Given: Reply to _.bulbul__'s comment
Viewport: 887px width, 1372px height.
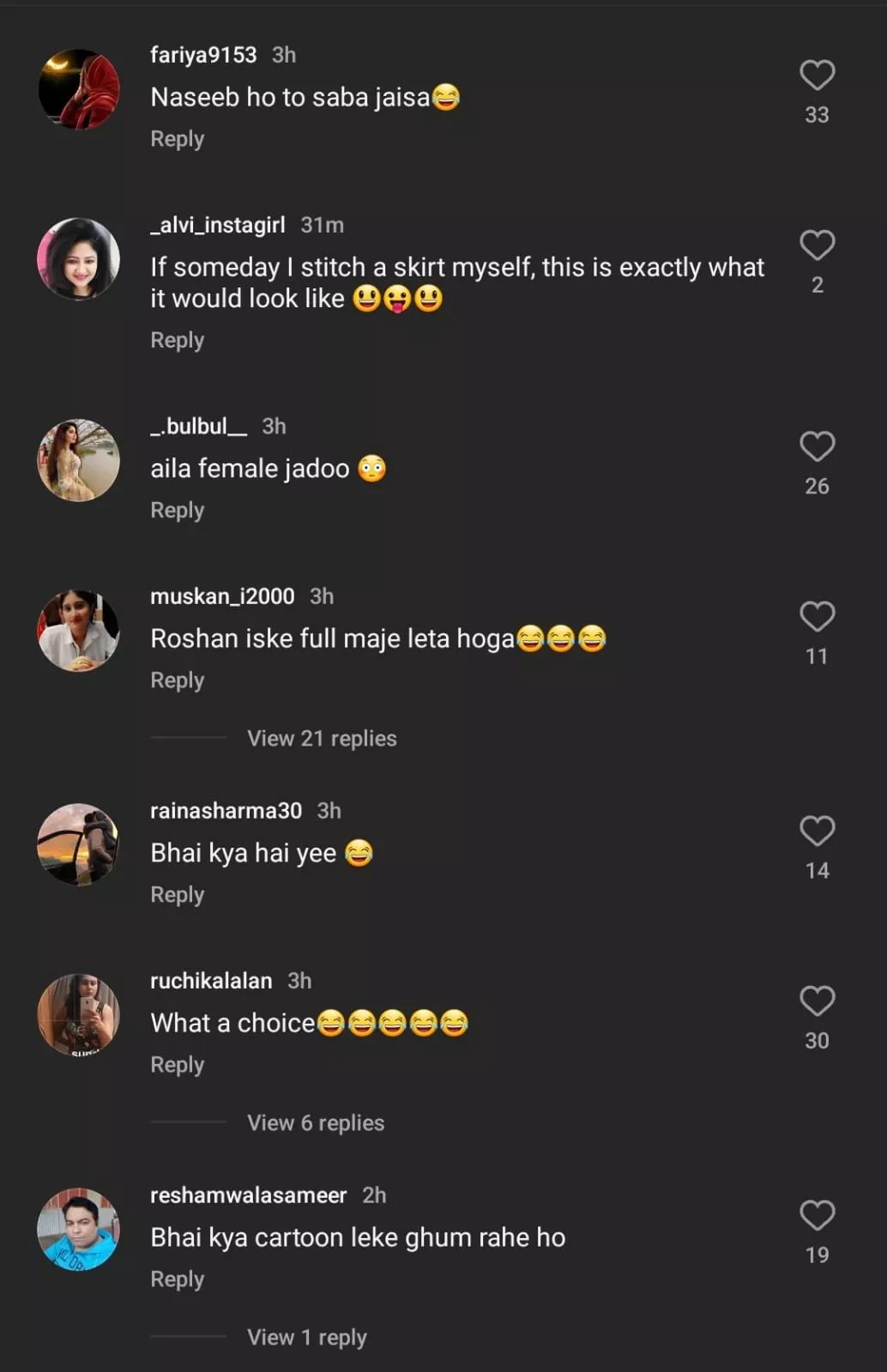Looking at the screenshot, I should pos(178,511).
